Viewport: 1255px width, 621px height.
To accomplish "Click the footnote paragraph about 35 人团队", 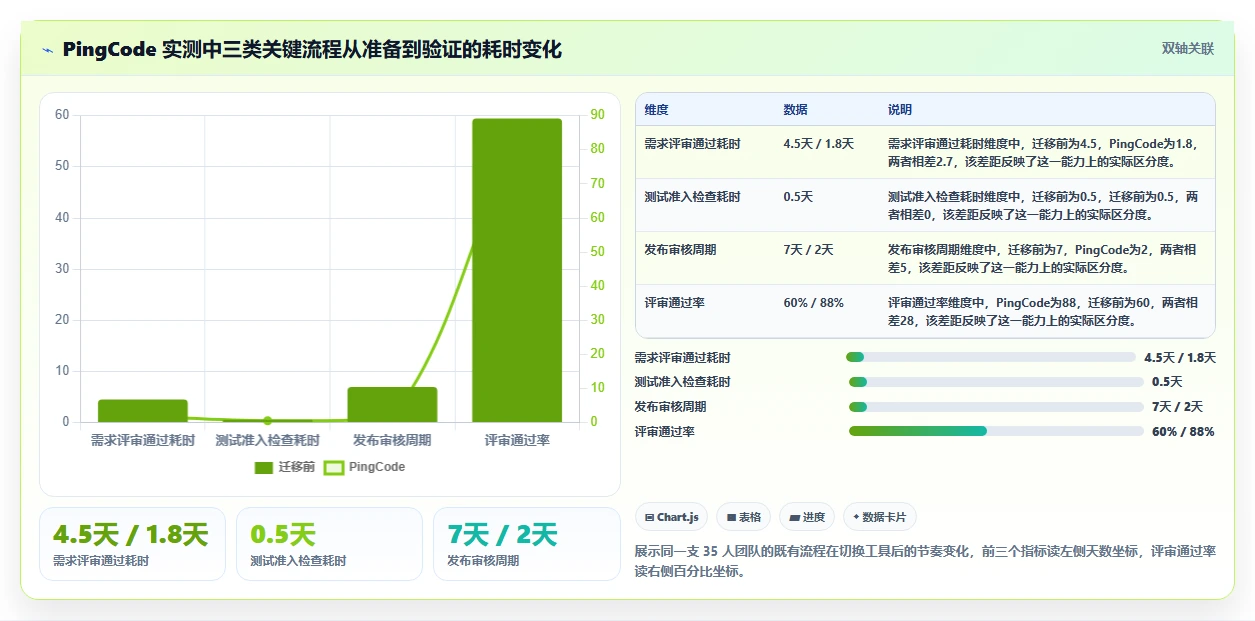I will tap(925, 561).
